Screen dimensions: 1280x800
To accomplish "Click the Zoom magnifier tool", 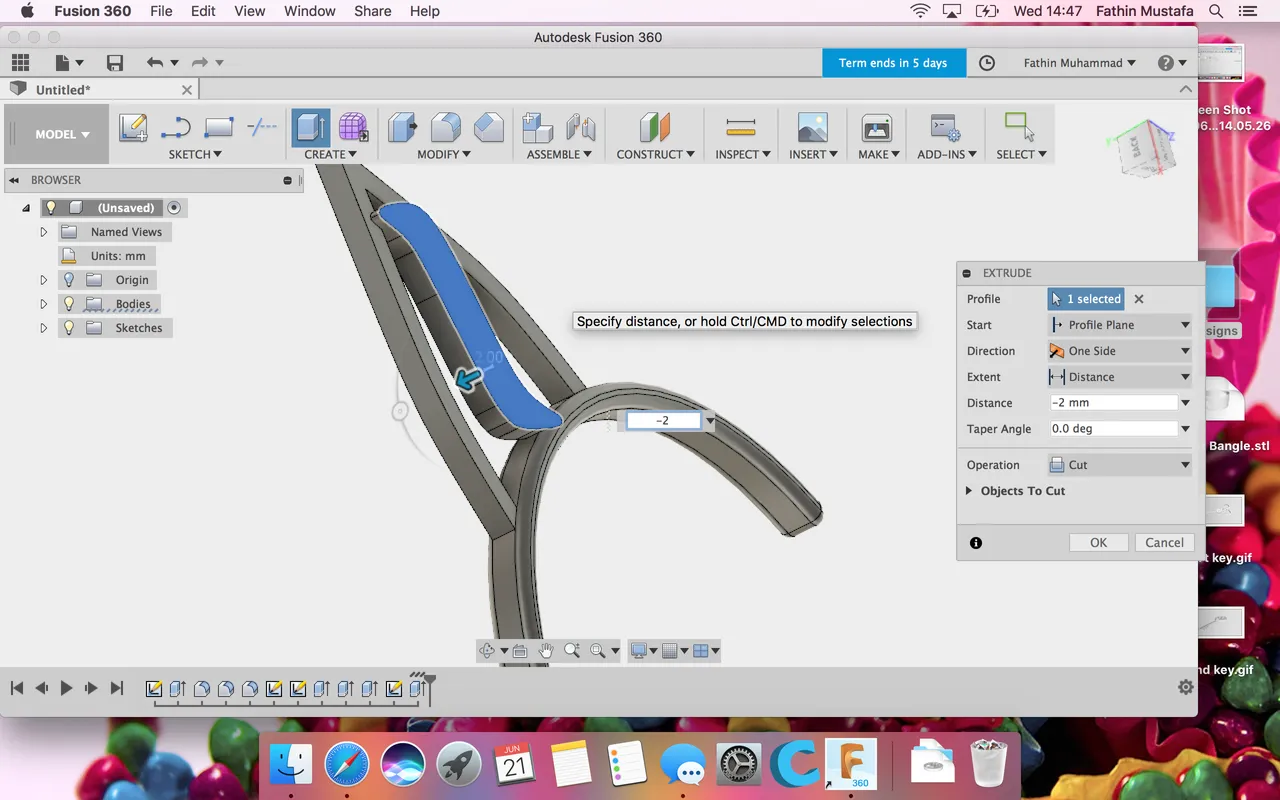I will click(572, 651).
